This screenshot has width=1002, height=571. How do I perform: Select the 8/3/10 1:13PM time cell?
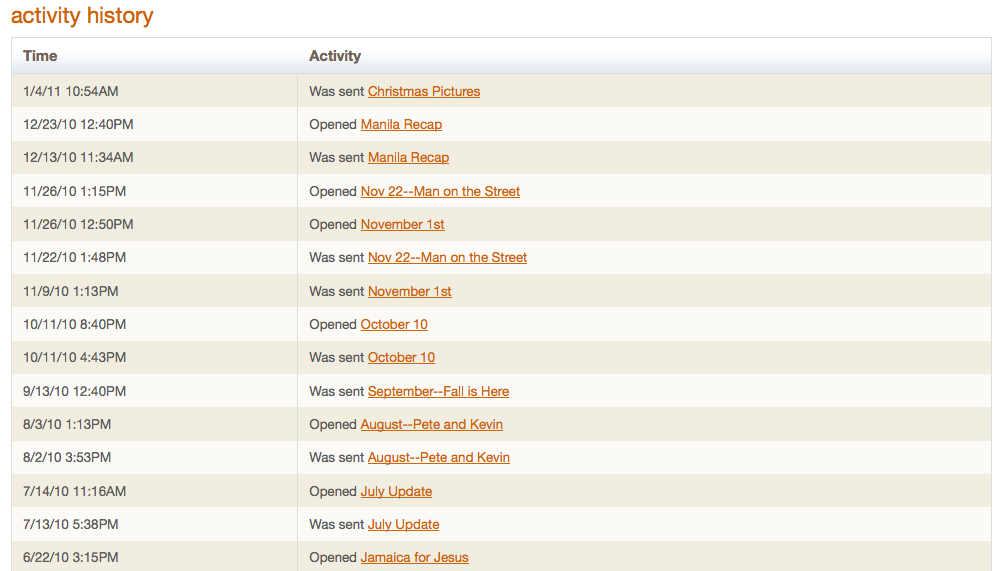coord(154,424)
